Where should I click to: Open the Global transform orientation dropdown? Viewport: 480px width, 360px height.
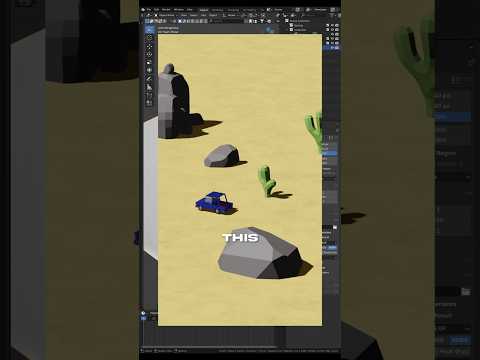pyautogui.click(x=230, y=15)
